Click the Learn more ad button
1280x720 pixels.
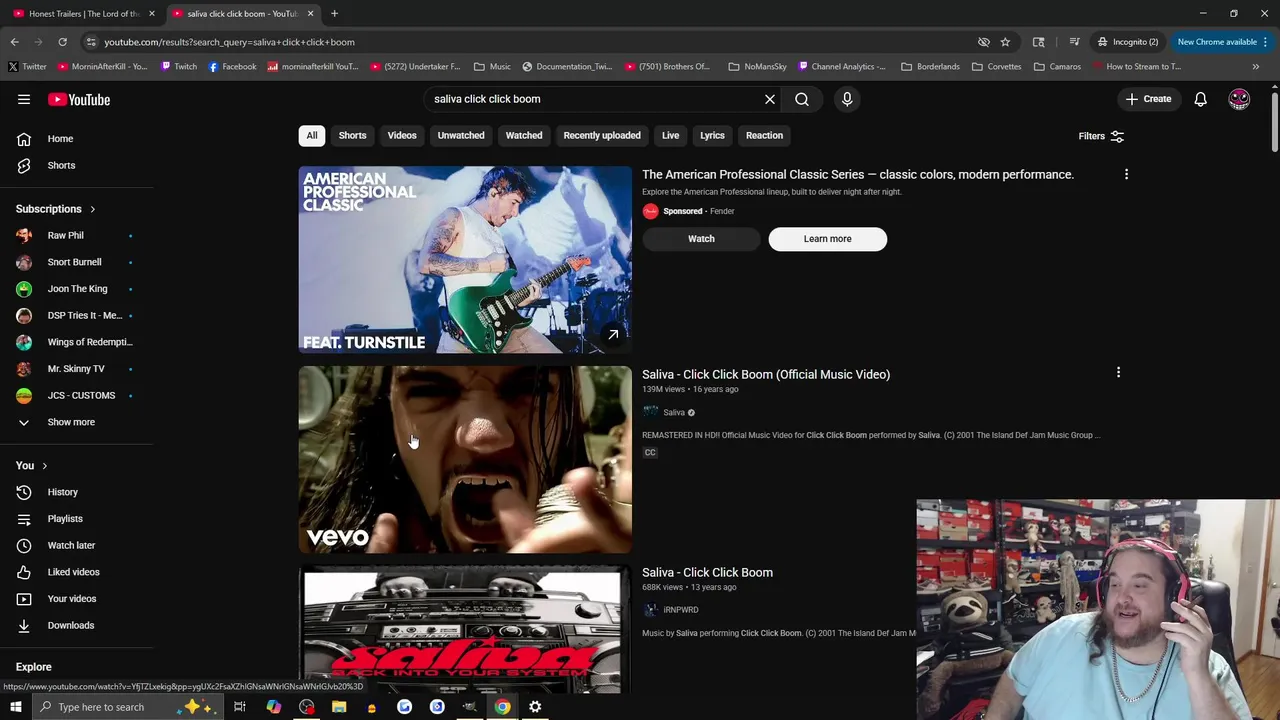coord(827,239)
